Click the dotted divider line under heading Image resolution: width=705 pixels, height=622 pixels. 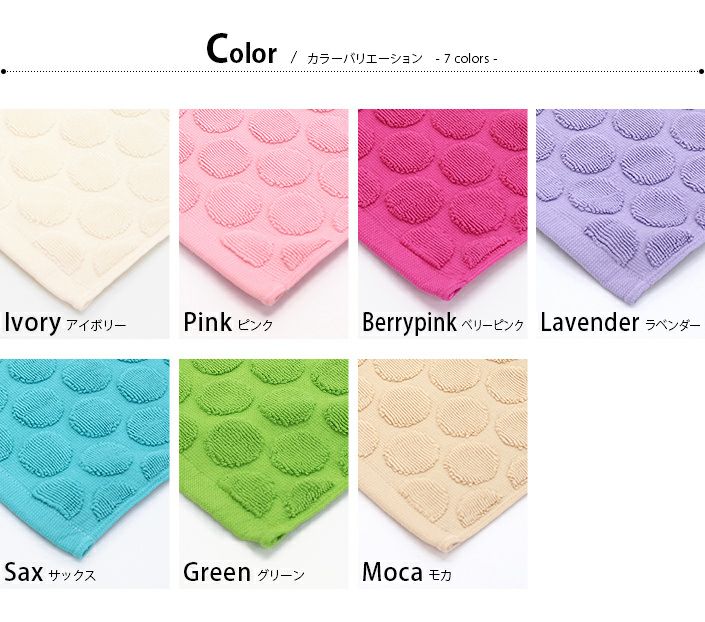(352, 71)
